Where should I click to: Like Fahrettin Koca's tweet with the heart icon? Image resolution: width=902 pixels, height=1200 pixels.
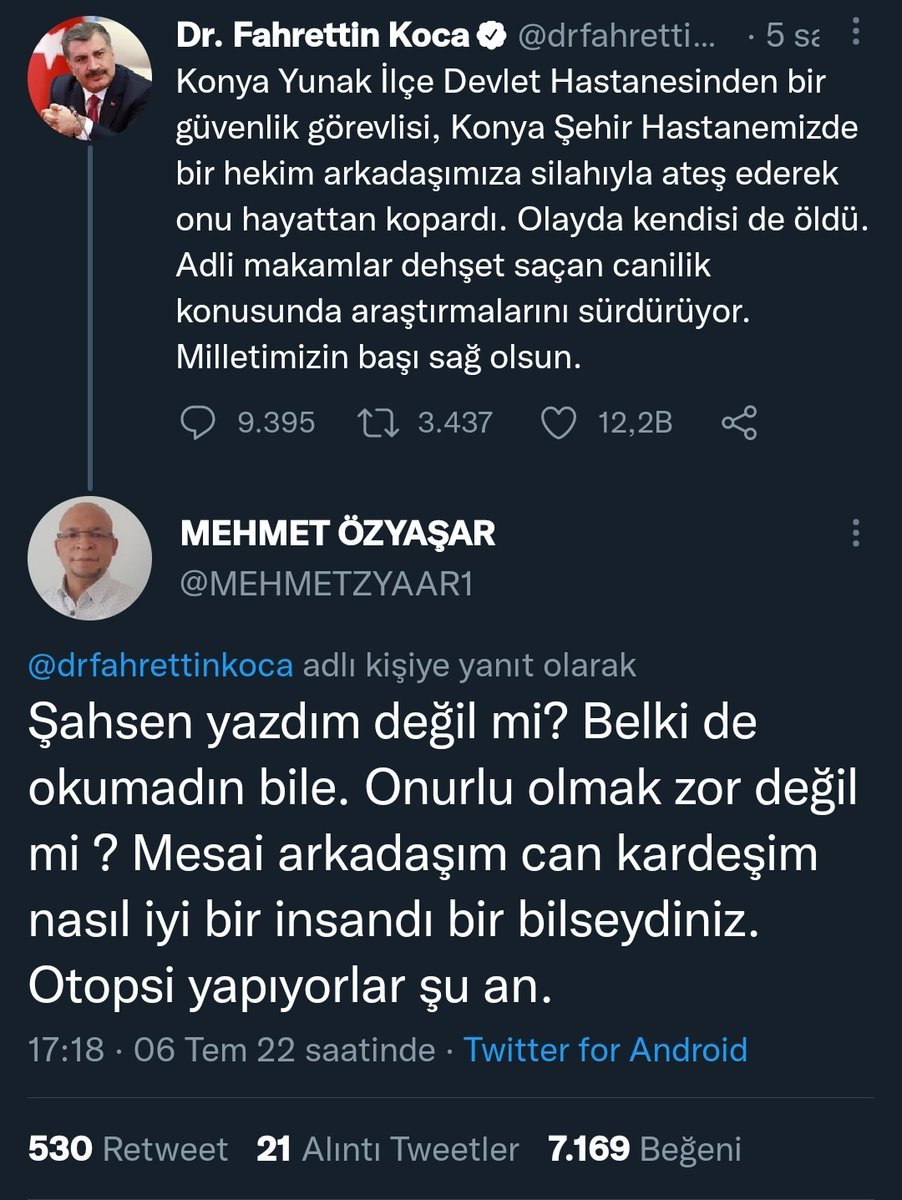[557, 423]
